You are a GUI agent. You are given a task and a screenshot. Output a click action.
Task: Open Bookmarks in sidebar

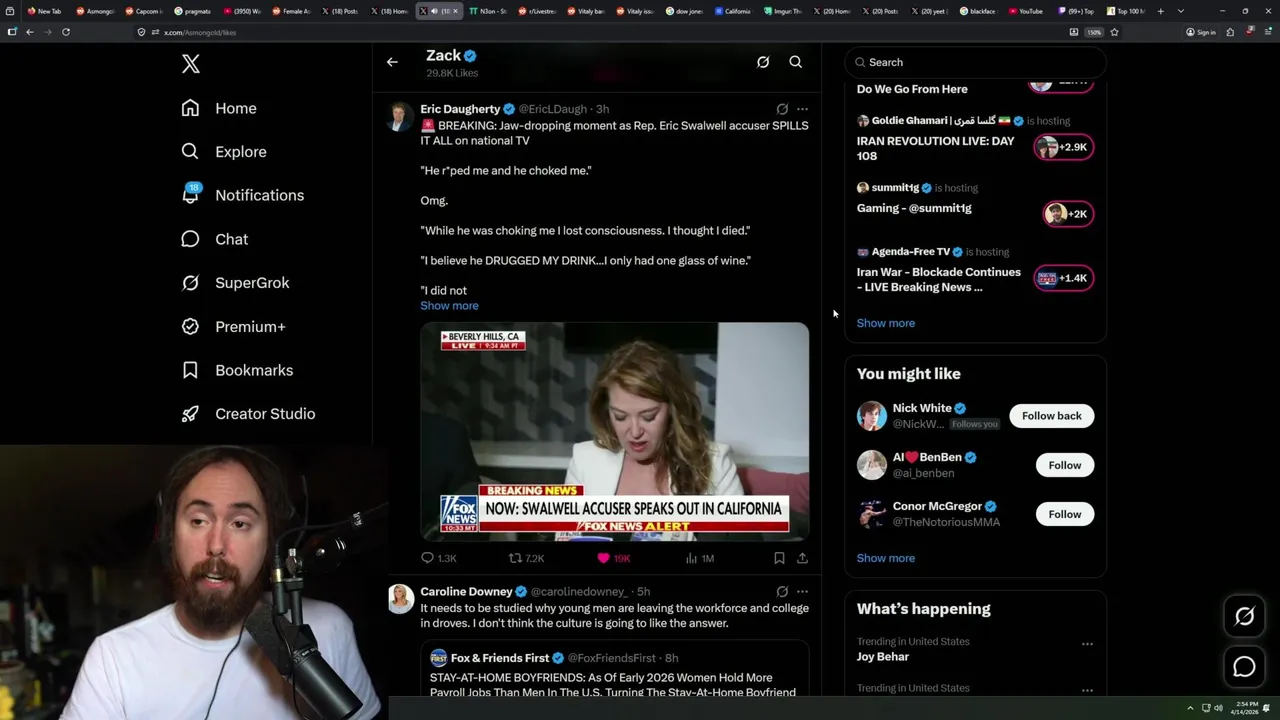[237, 370]
